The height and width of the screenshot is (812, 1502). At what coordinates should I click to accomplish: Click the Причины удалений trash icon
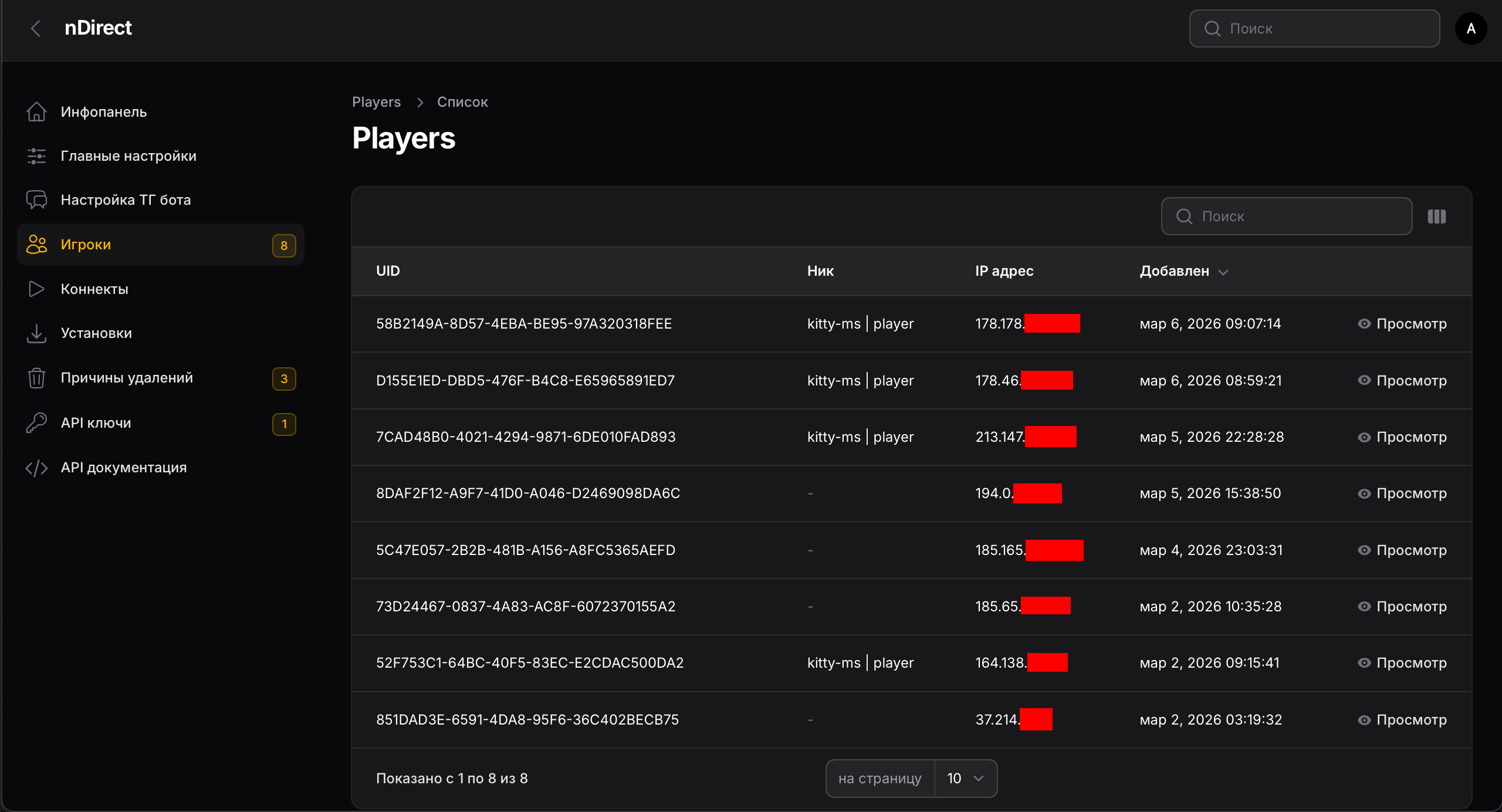tap(36, 378)
